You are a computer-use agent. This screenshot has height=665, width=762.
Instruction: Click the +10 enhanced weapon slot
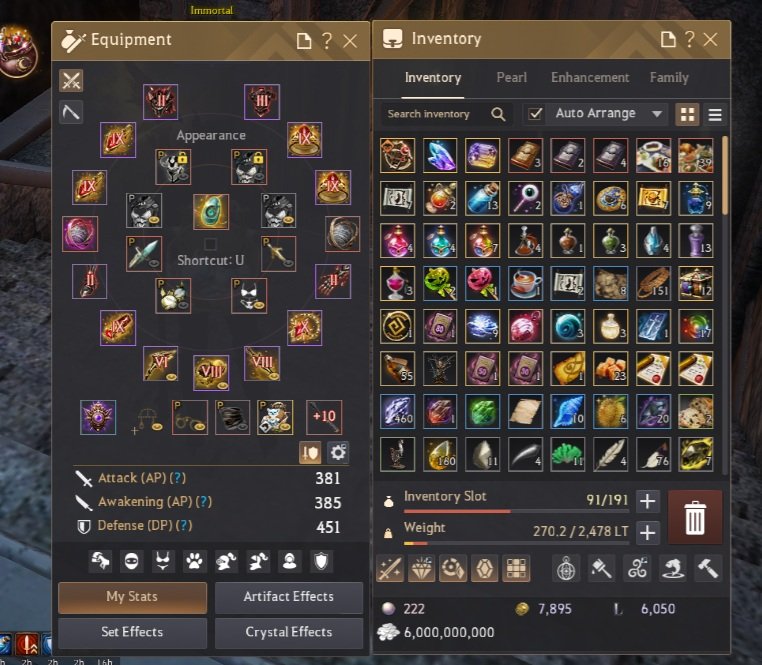tap(324, 417)
